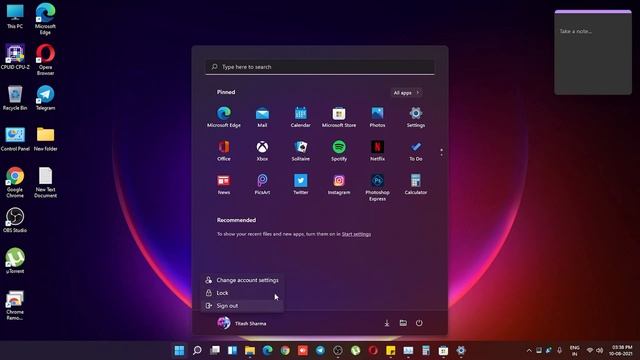The height and width of the screenshot is (360, 640).
Task: Open Spotify from pinned apps
Action: [339, 150]
